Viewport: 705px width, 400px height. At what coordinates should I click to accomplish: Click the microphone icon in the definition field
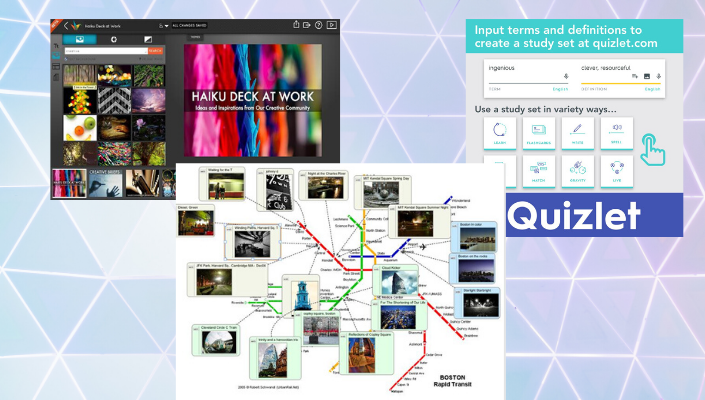[658, 76]
